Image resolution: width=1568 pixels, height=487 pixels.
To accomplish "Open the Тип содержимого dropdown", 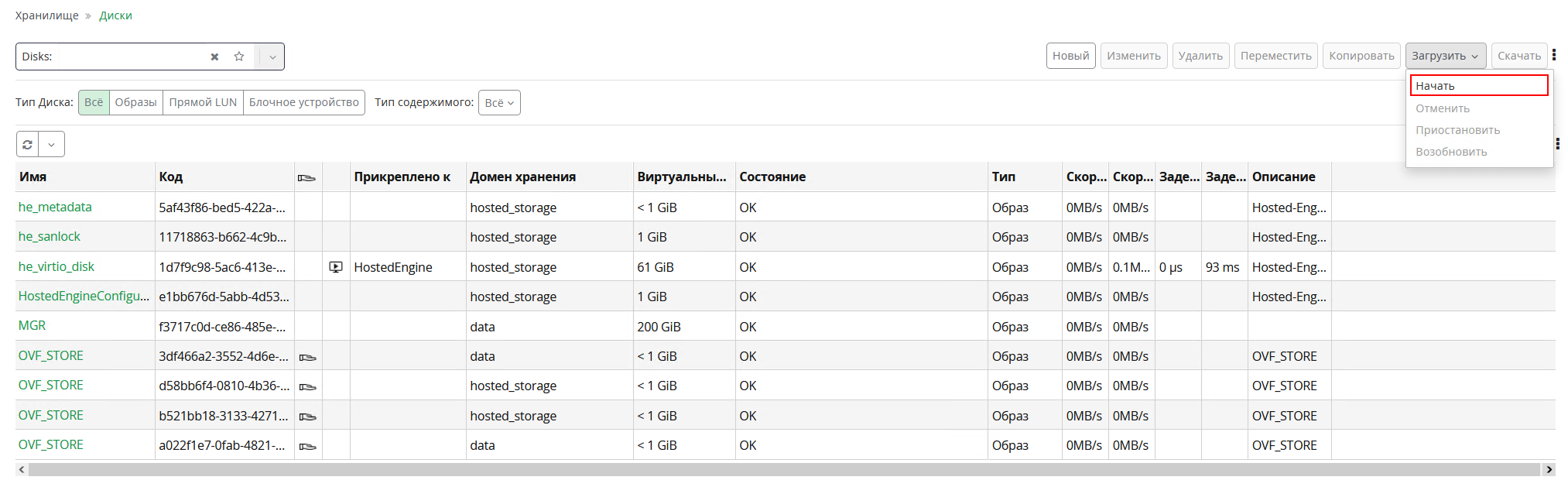I will coord(499,102).
